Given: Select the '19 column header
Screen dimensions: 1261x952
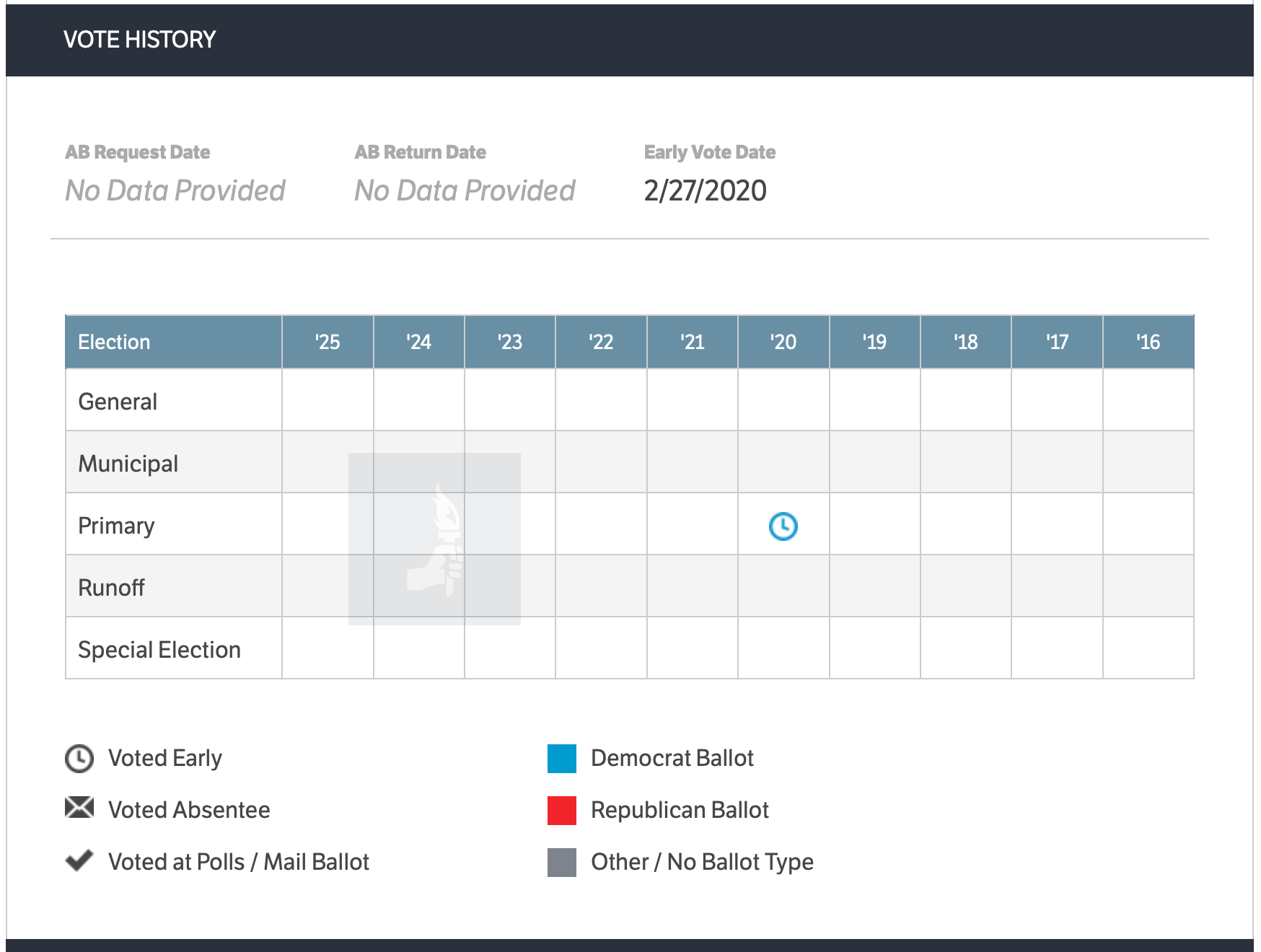Looking at the screenshot, I should click(x=875, y=342).
